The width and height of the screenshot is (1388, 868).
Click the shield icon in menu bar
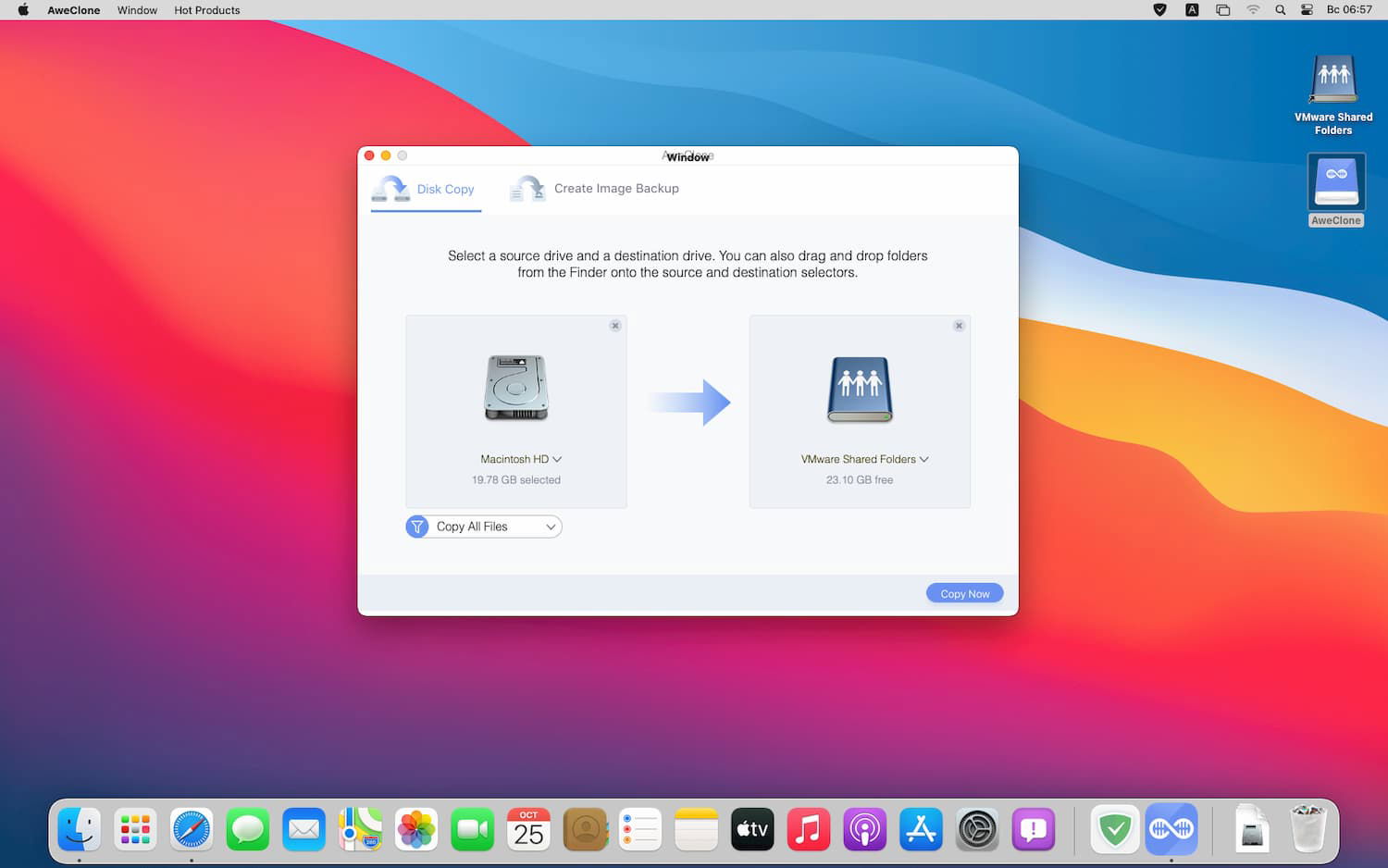1159,10
